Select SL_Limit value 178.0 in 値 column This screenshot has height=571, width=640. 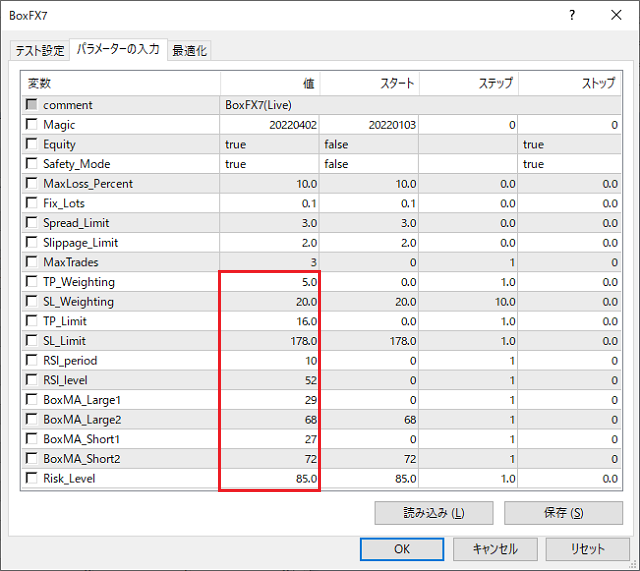pyautogui.click(x=304, y=341)
